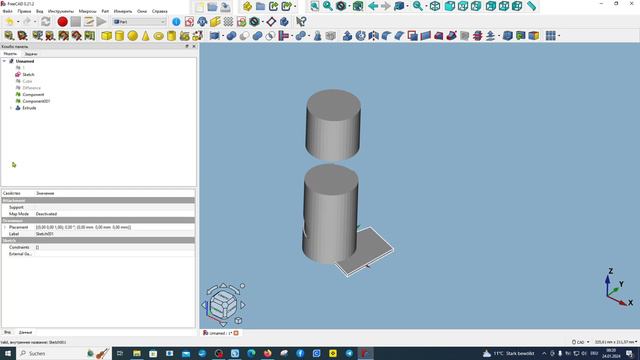Create a torus solid primitive
Viewport: 640px width, 360px height.
(x=158, y=36)
